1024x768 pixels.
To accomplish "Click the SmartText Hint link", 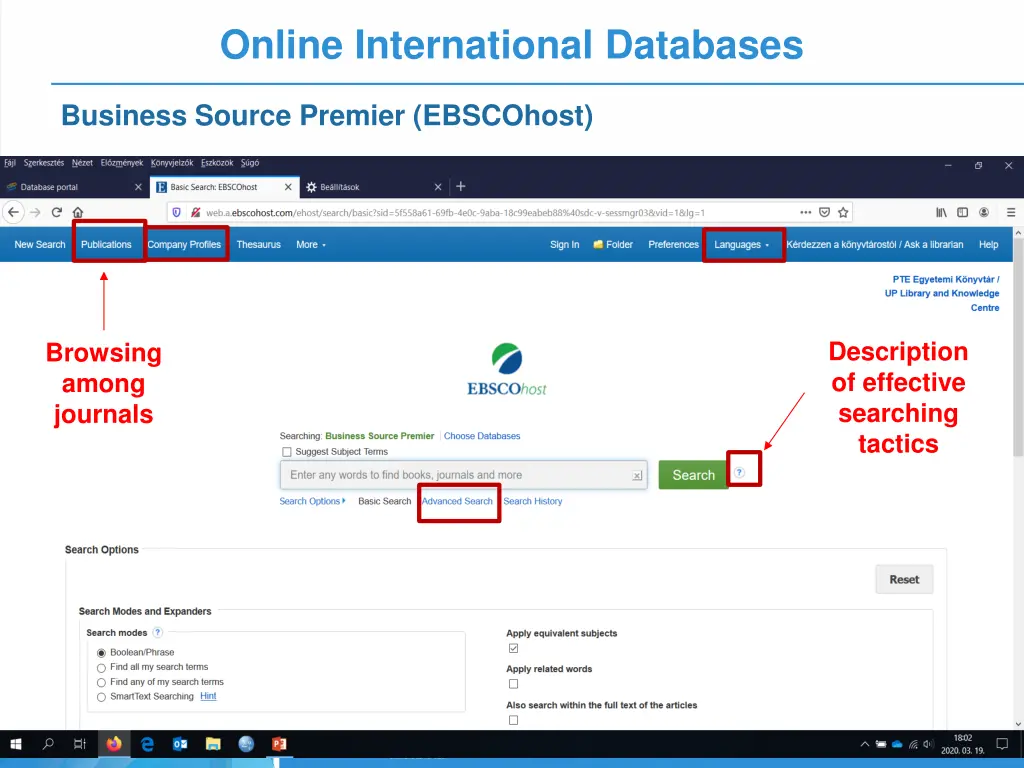I will [x=208, y=696].
